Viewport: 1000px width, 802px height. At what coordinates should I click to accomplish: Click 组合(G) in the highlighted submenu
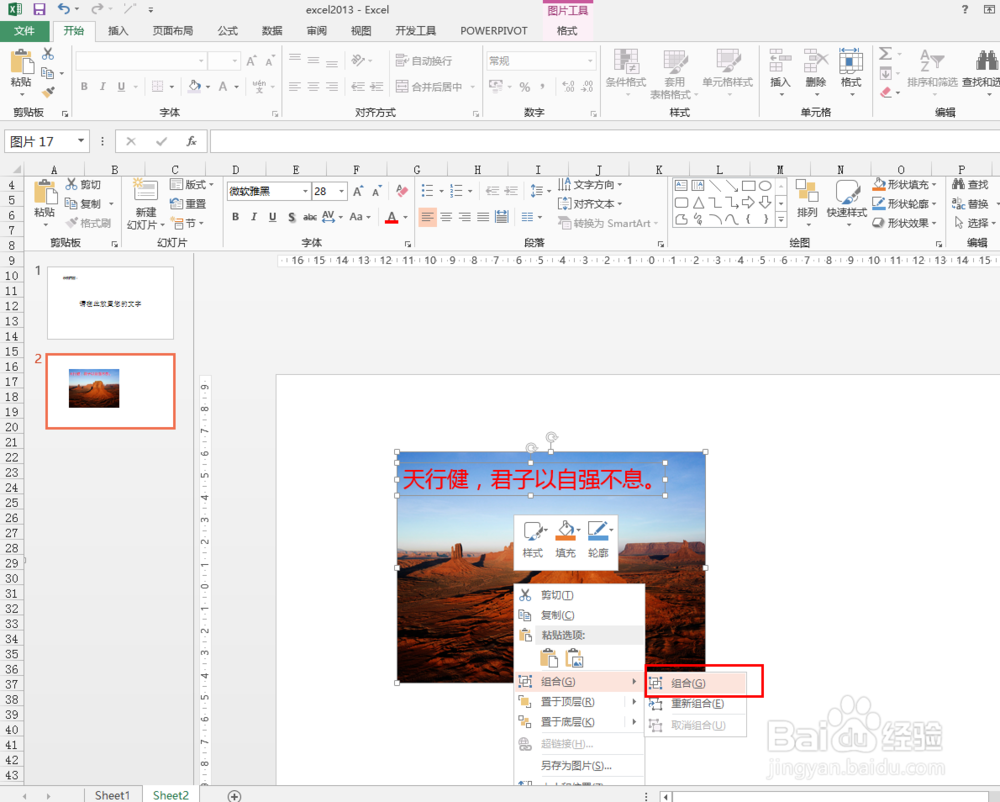click(x=686, y=681)
